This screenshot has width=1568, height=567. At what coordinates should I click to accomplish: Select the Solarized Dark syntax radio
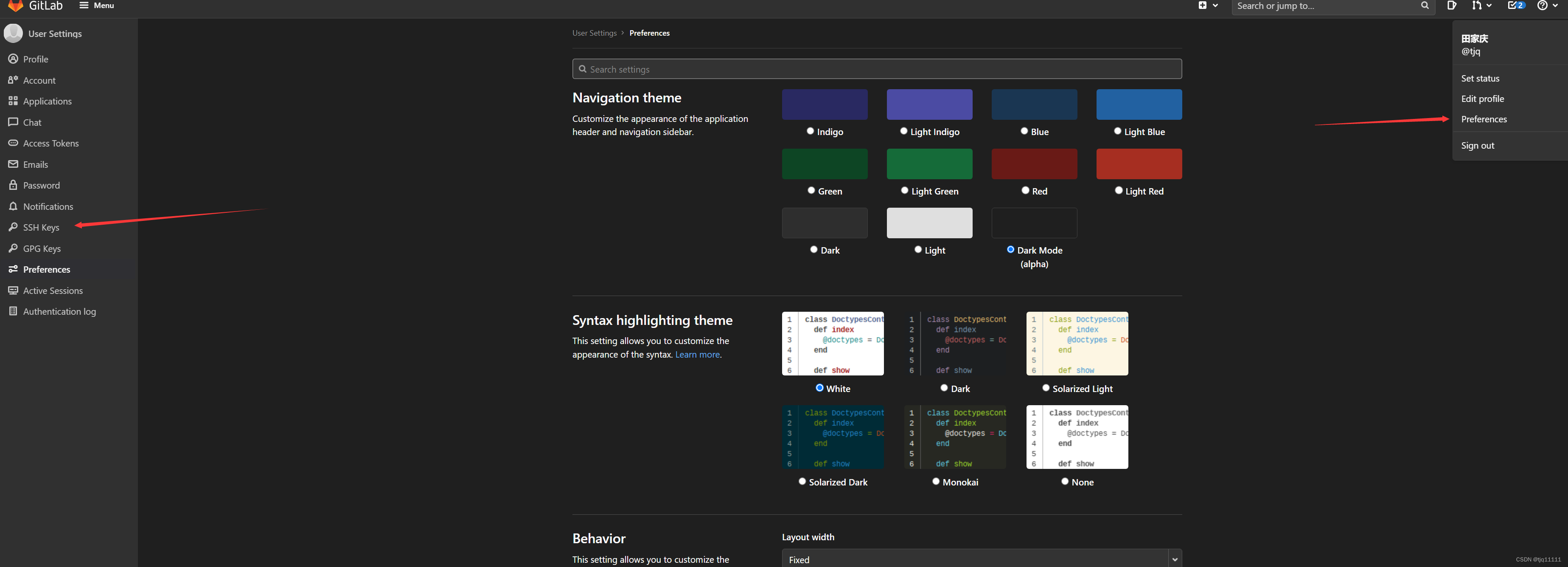pyautogui.click(x=802, y=481)
